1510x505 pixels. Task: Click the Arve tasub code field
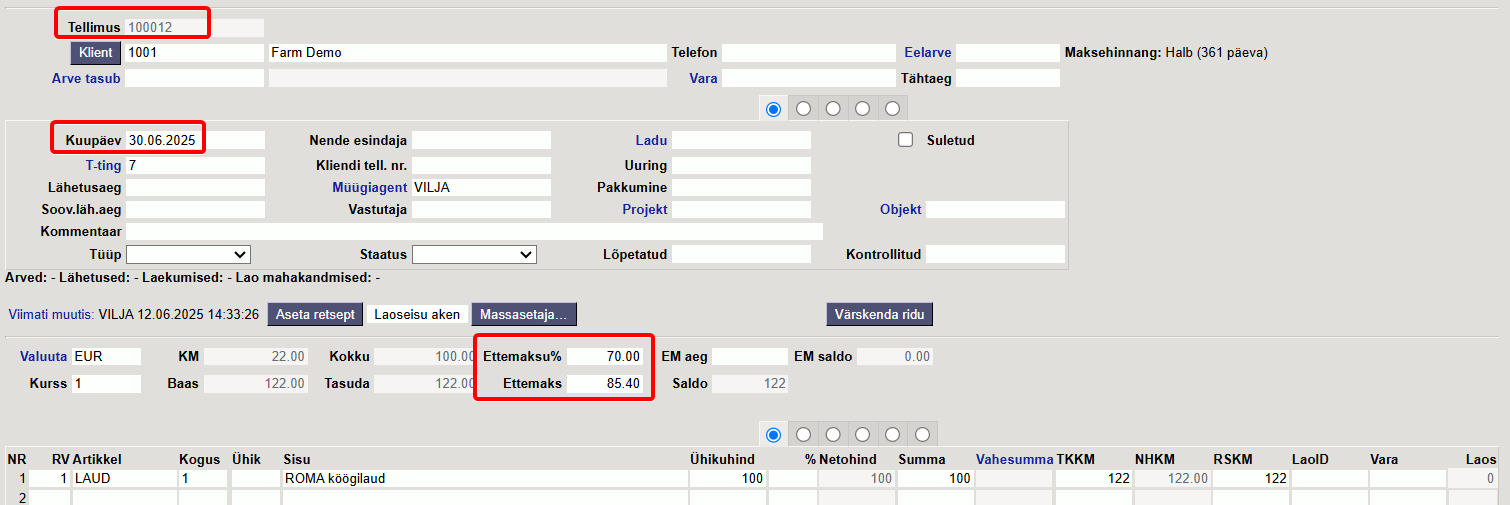pyautogui.click(x=195, y=78)
